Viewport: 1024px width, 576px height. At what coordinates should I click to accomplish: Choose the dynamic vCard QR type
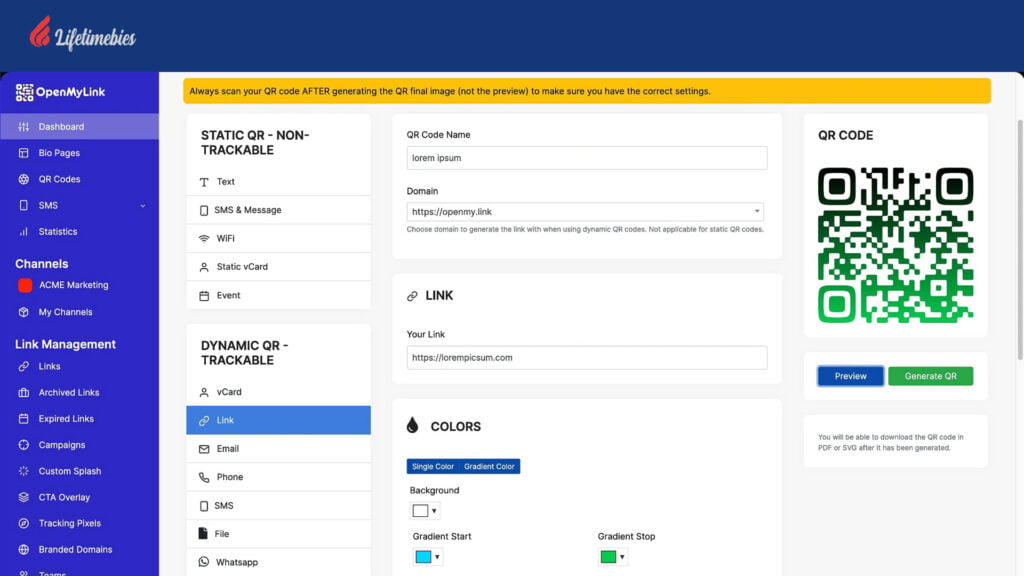278,392
